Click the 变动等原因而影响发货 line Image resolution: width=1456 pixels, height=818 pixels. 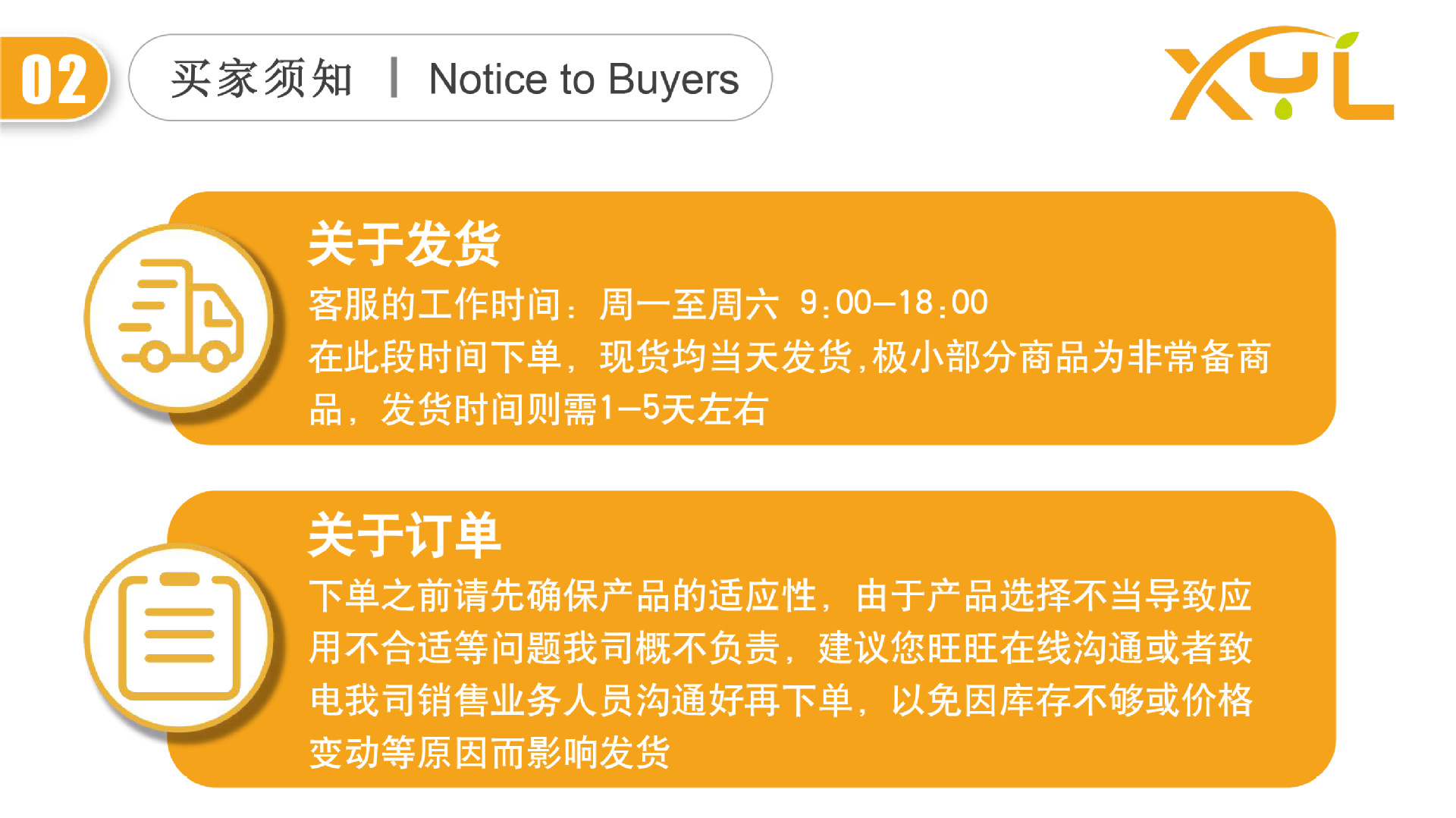(x=489, y=753)
